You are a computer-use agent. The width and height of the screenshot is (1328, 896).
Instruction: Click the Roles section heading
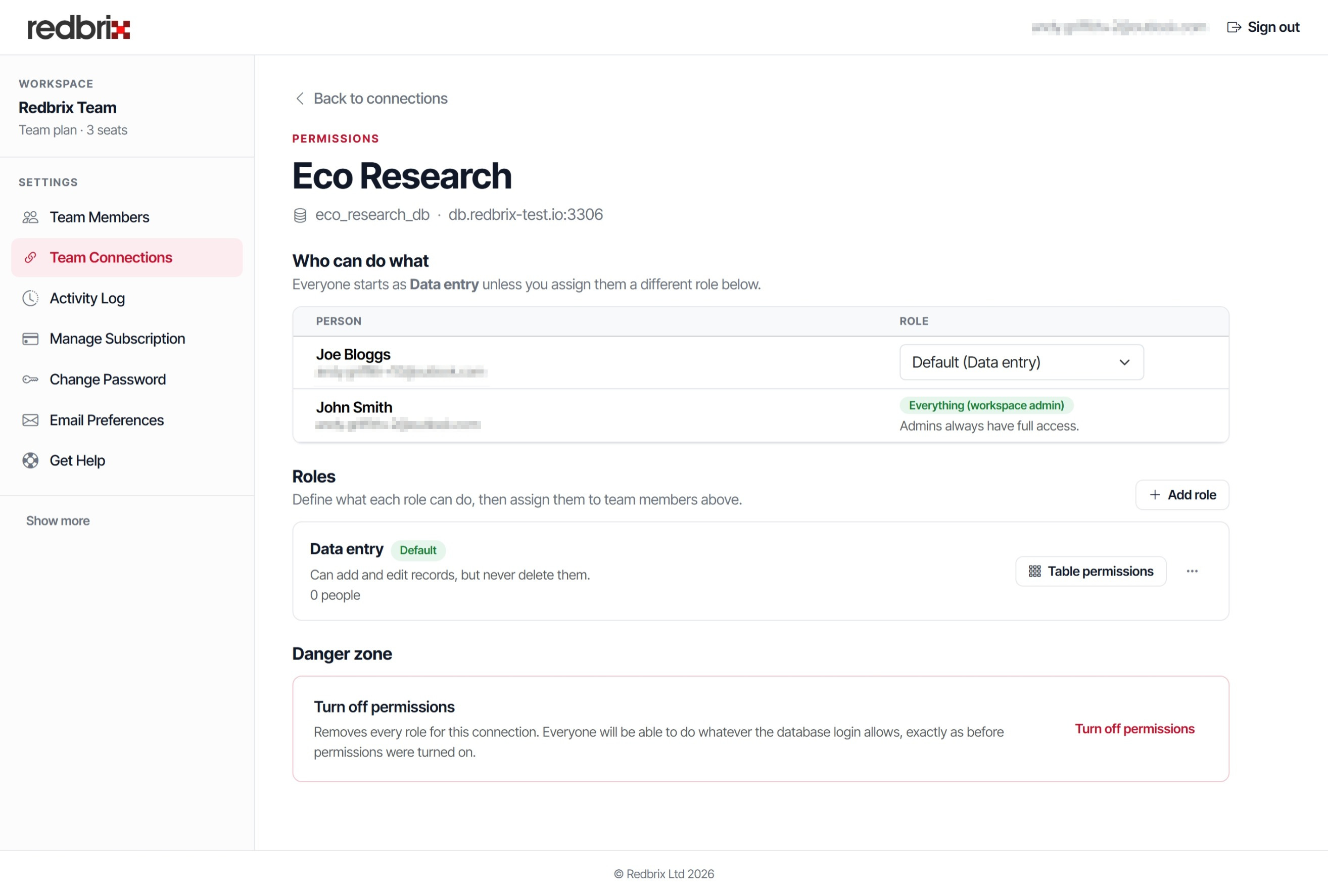point(314,477)
